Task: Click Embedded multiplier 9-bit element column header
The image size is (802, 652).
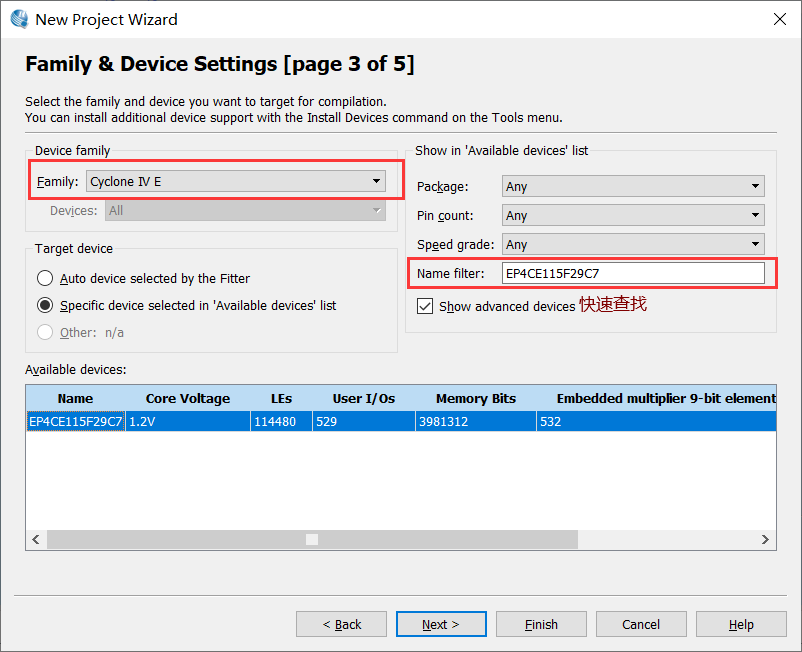Action: pos(657,398)
